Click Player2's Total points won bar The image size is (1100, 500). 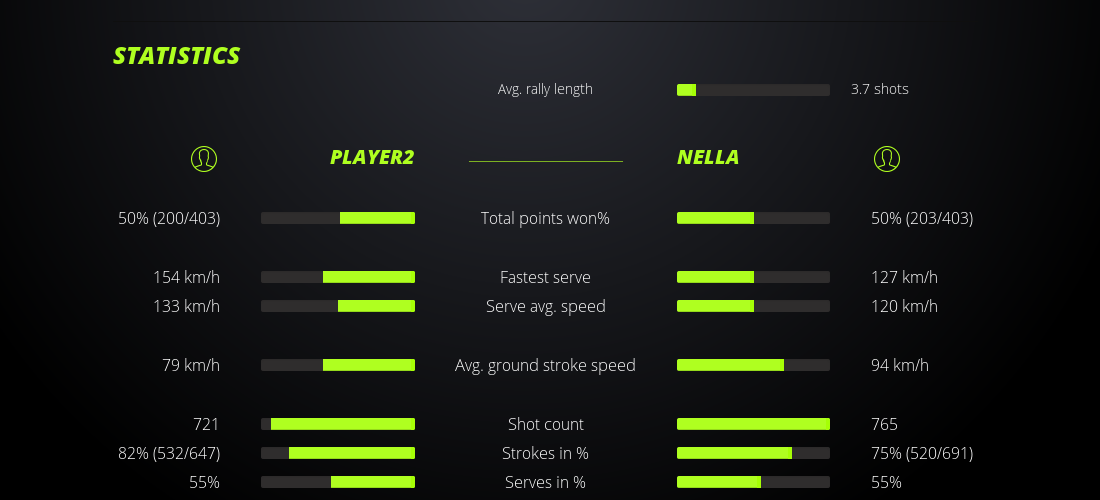tap(338, 218)
